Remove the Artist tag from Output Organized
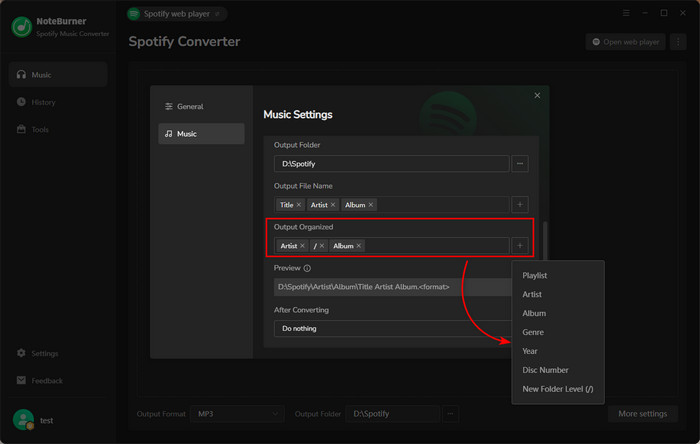 click(302, 246)
